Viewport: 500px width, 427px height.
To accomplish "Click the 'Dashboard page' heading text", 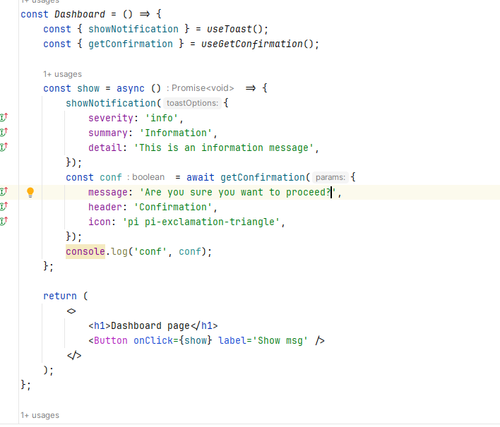I will pyautogui.click(x=150, y=326).
